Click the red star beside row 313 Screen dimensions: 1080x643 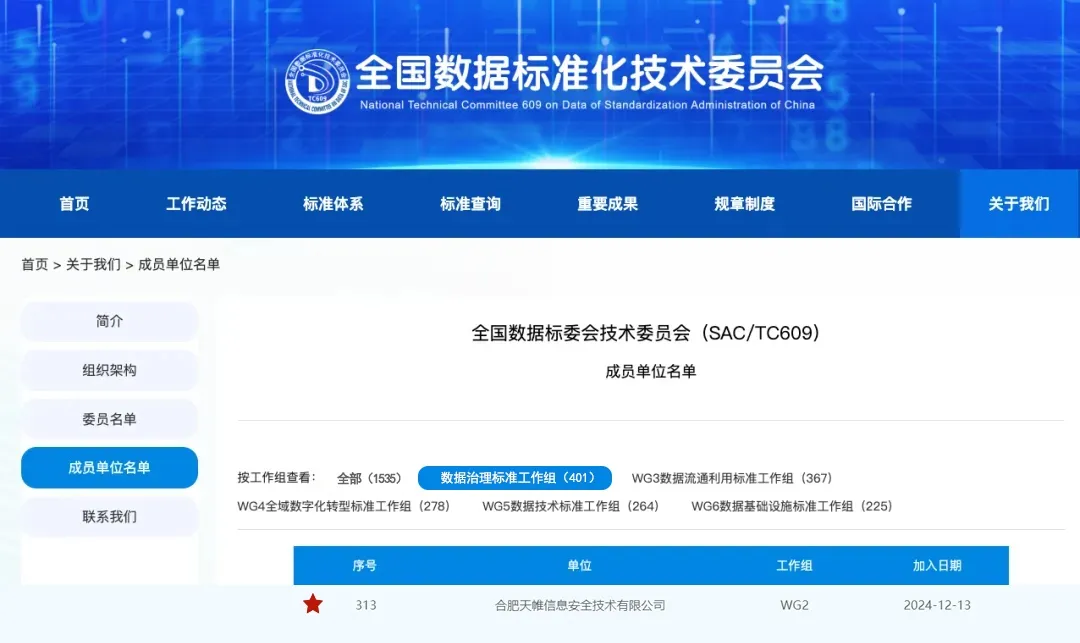(x=313, y=604)
